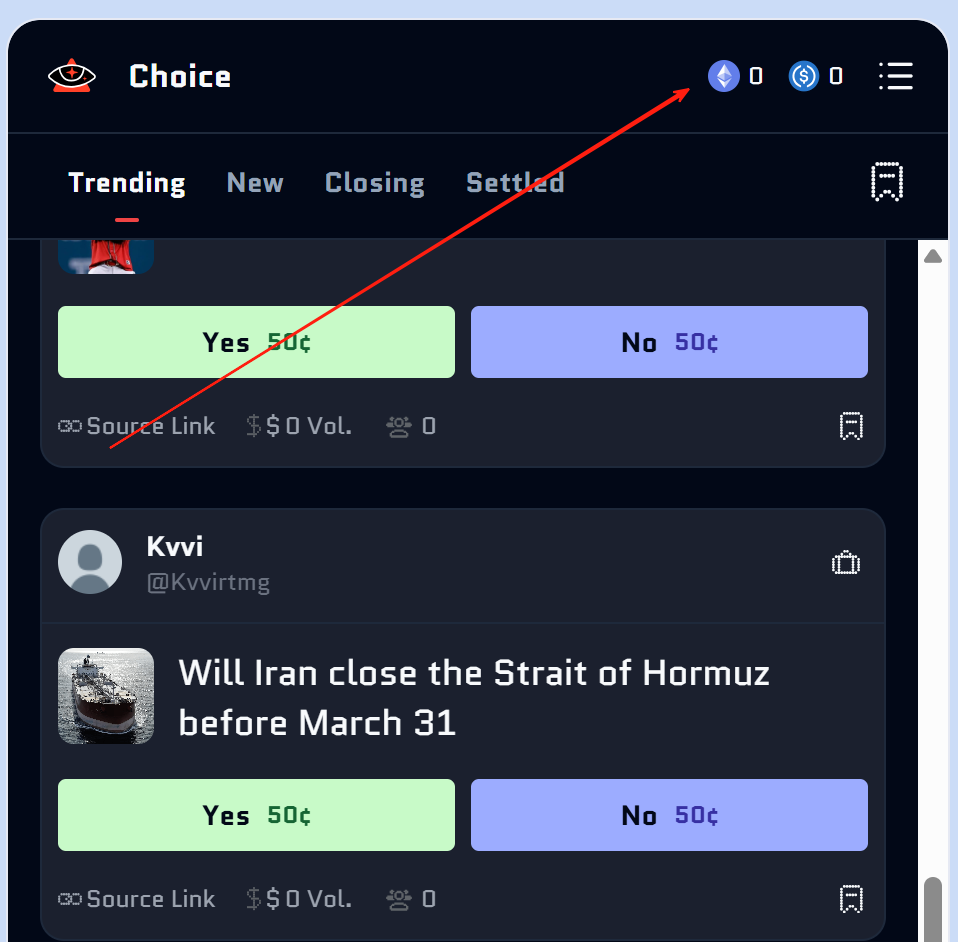Click No 50¢ on the upper card

(x=669, y=342)
